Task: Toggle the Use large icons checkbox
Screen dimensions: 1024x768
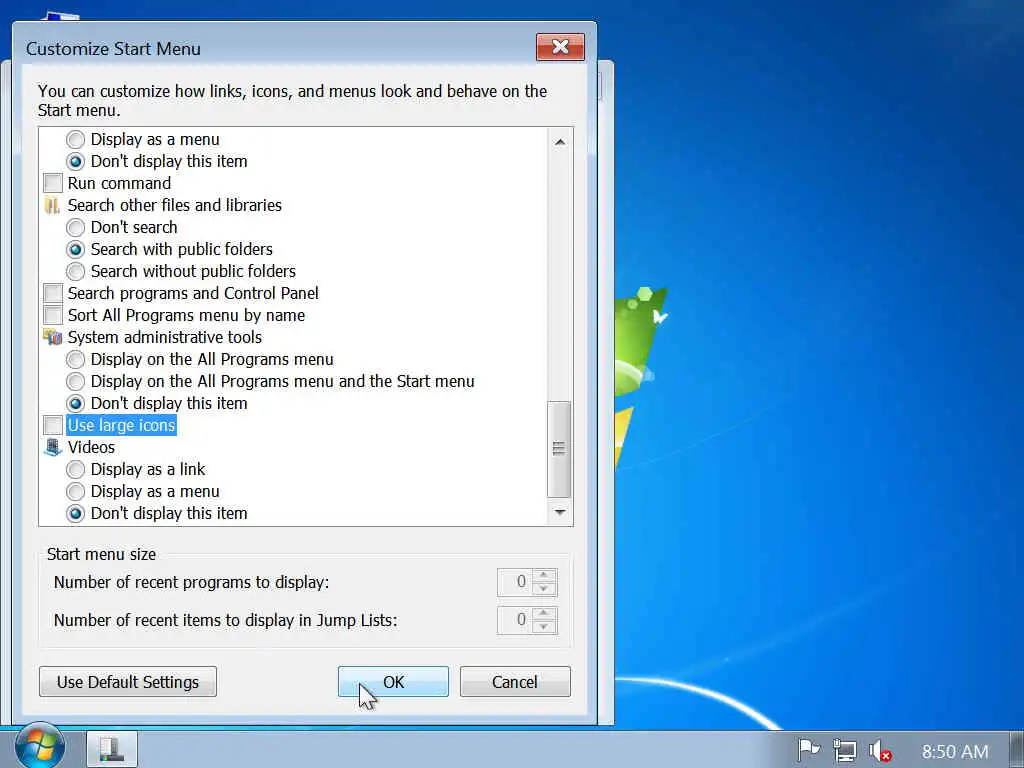Action: pos(53,425)
